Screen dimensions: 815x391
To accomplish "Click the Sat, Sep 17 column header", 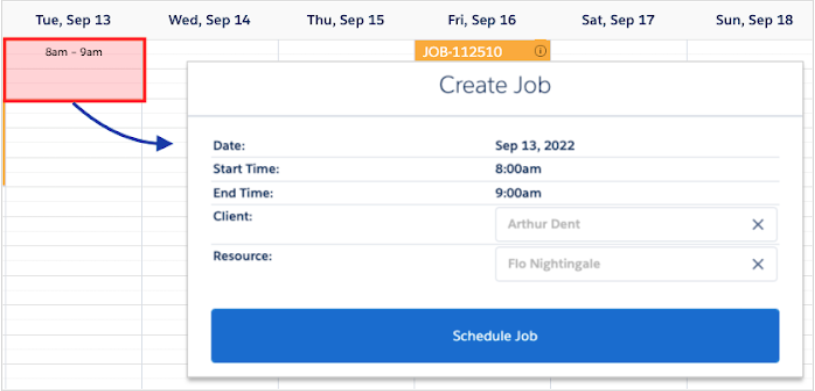I will (x=618, y=20).
